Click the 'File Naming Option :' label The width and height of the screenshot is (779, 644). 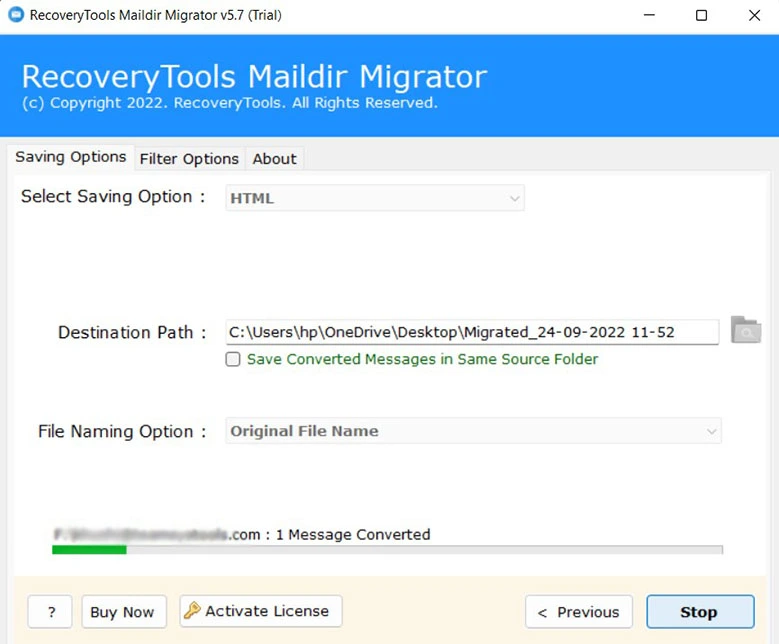(x=122, y=431)
